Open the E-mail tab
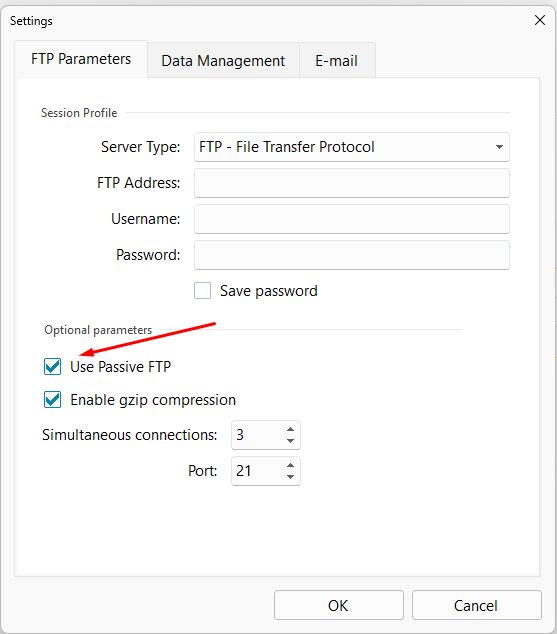The image size is (557, 634). [x=337, y=61]
